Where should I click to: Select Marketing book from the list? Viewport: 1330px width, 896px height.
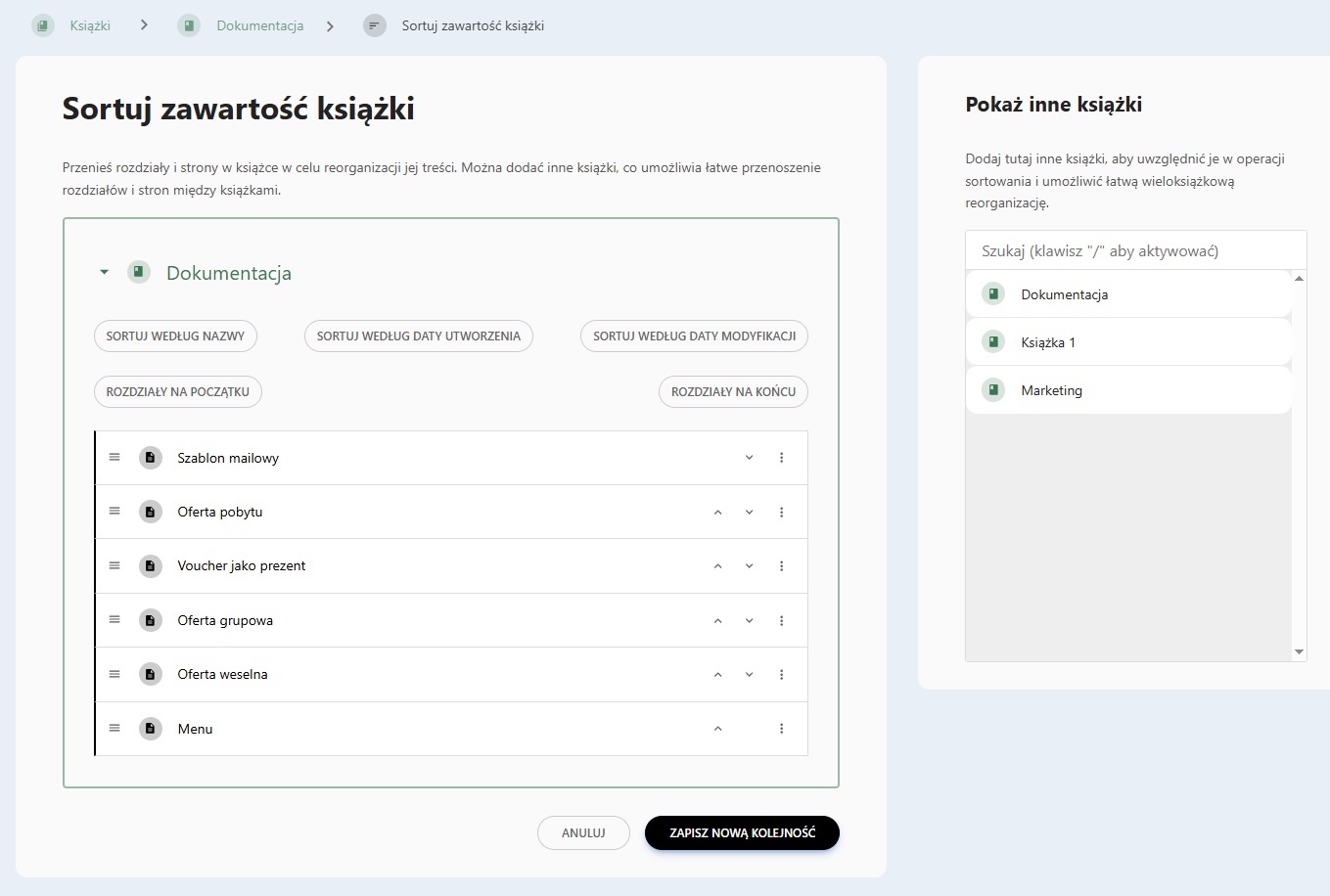click(1051, 390)
